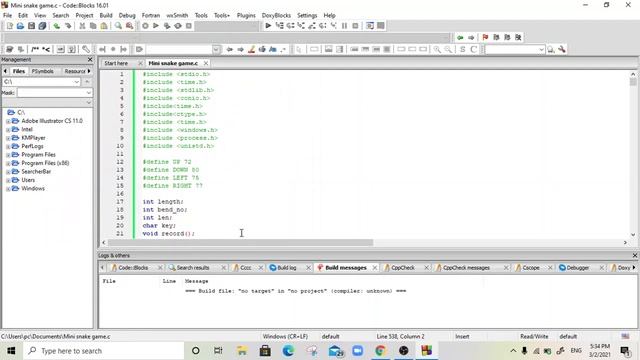
Task: Click the highlight marker pen icon
Action: point(251,49)
